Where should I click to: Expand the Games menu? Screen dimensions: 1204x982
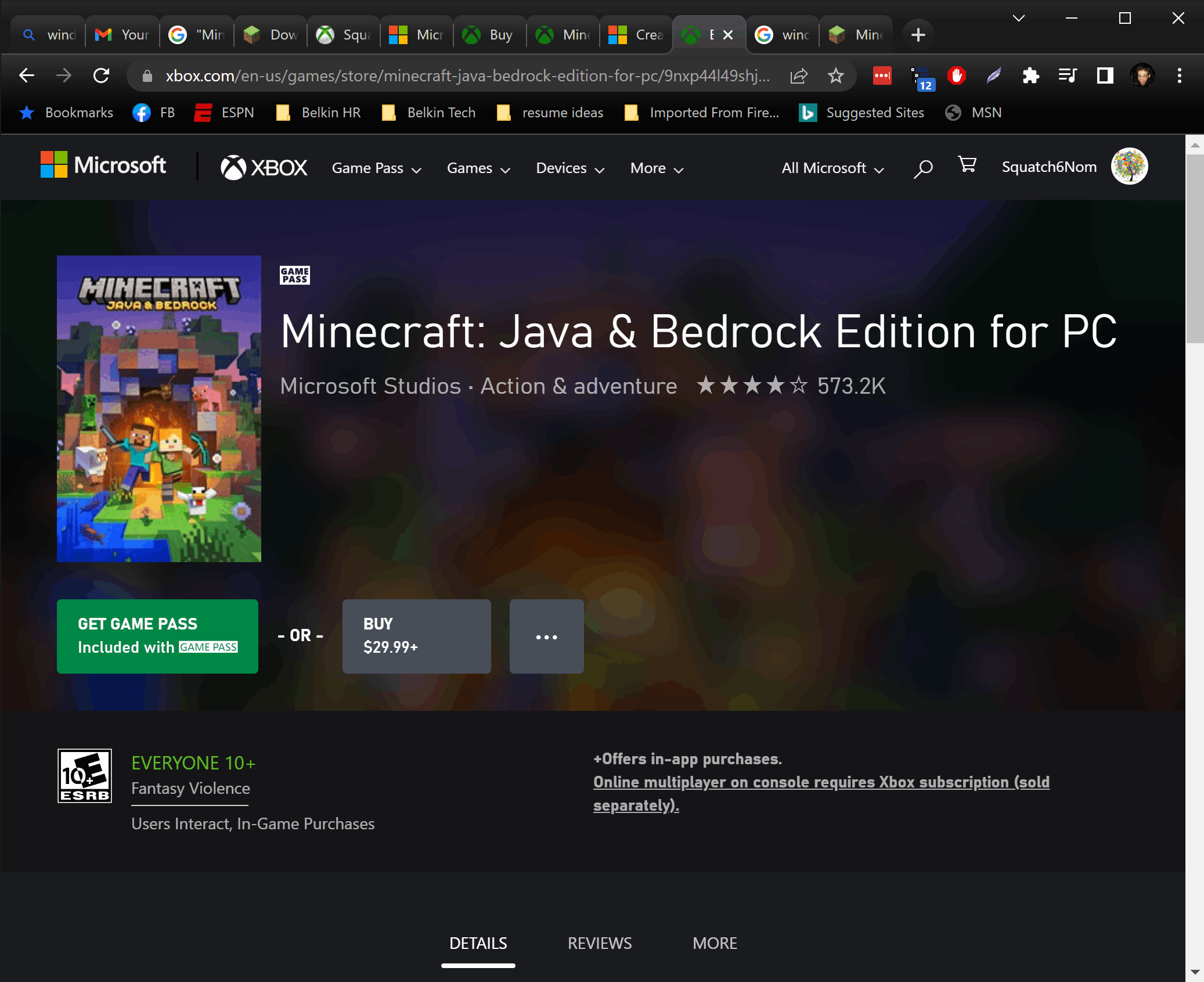[x=478, y=168]
